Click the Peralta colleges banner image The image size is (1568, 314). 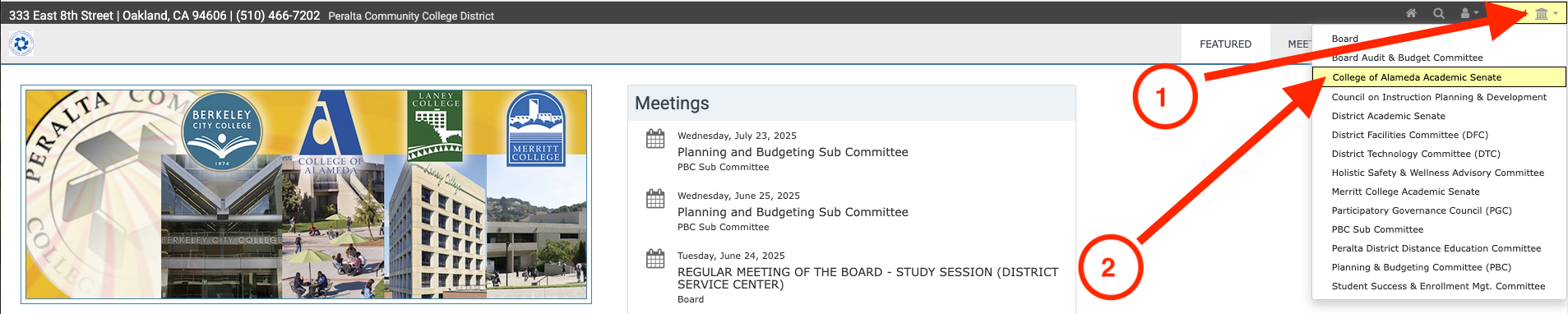point(306,194)
